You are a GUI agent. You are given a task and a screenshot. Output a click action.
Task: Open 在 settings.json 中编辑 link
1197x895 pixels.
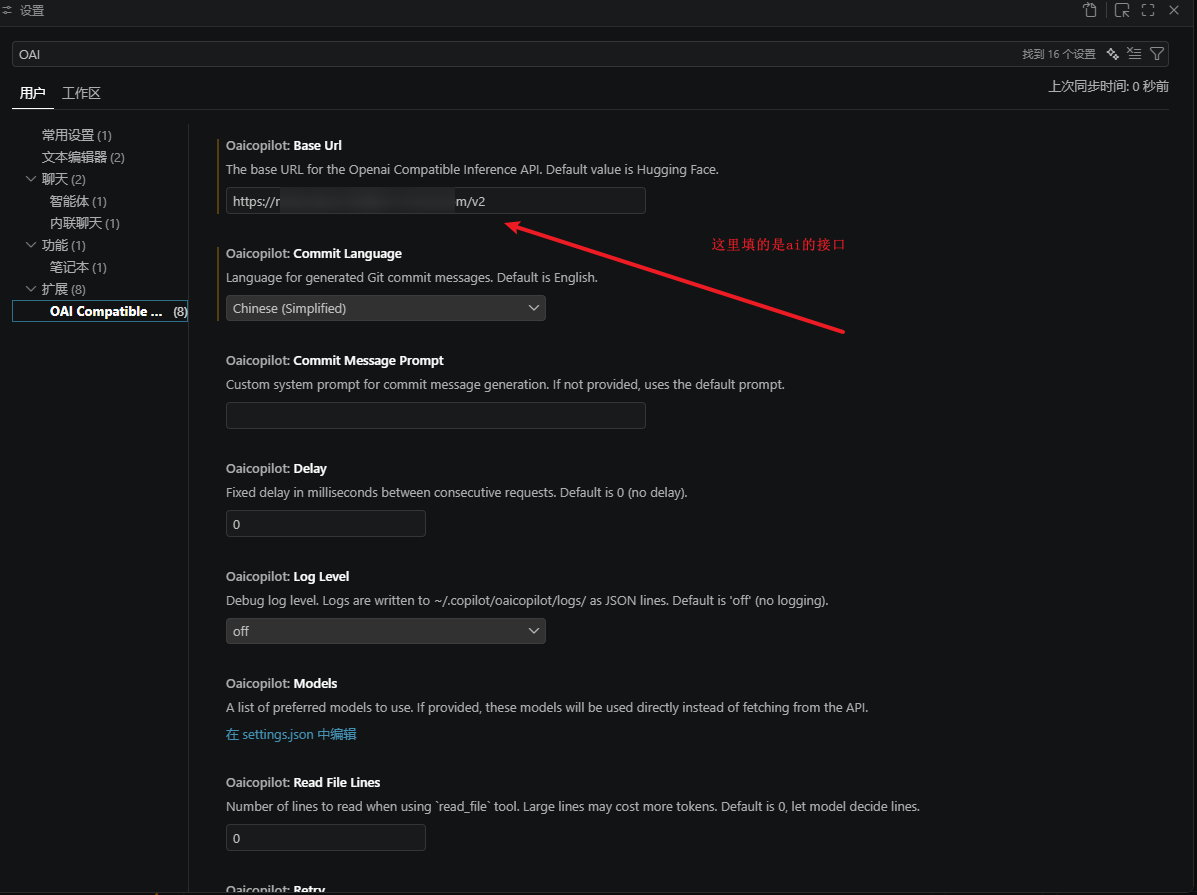coord(291,734)
